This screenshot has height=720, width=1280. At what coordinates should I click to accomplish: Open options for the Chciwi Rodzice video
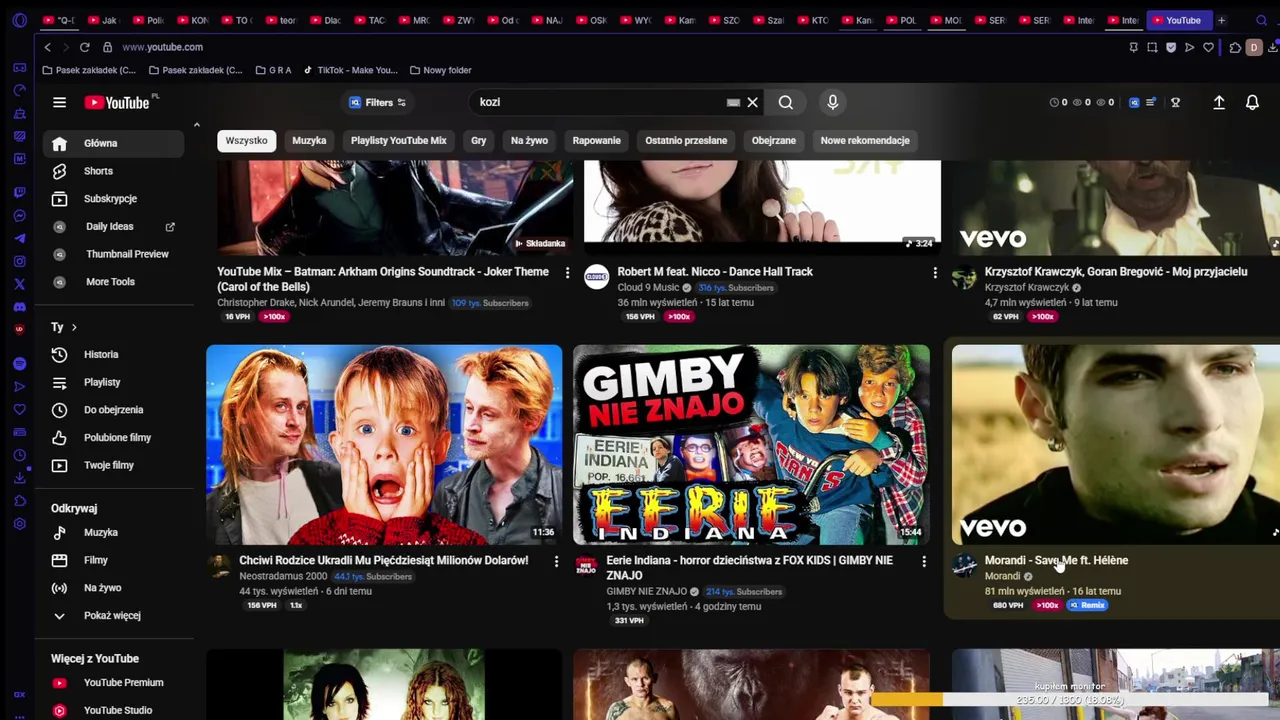556,561
